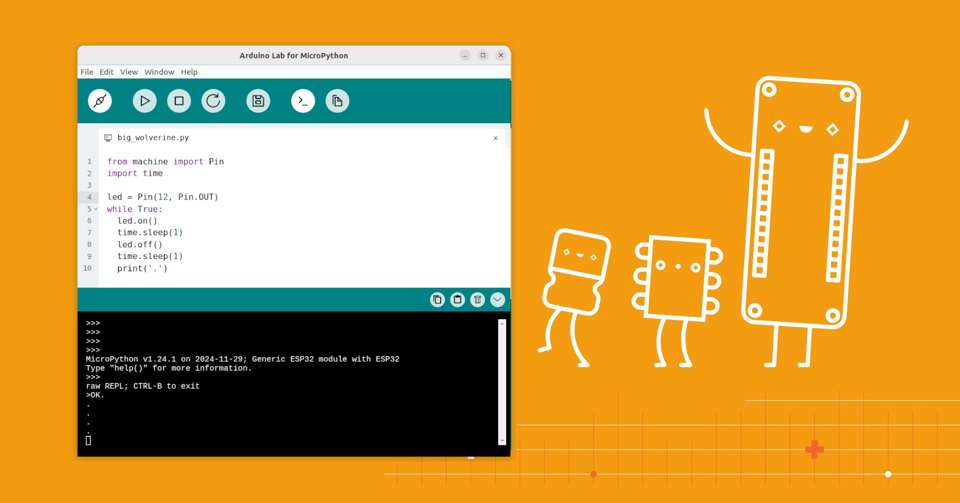Click code line 'import time'
Image resolution: width=960 pixels, height=503 pixels.
click(135, 173)
